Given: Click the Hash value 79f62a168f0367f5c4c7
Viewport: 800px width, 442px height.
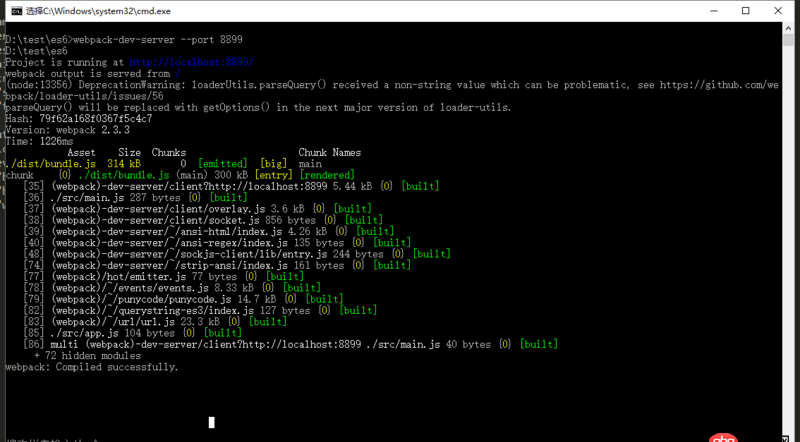Looking at the screenshot, I should point(96,118).
